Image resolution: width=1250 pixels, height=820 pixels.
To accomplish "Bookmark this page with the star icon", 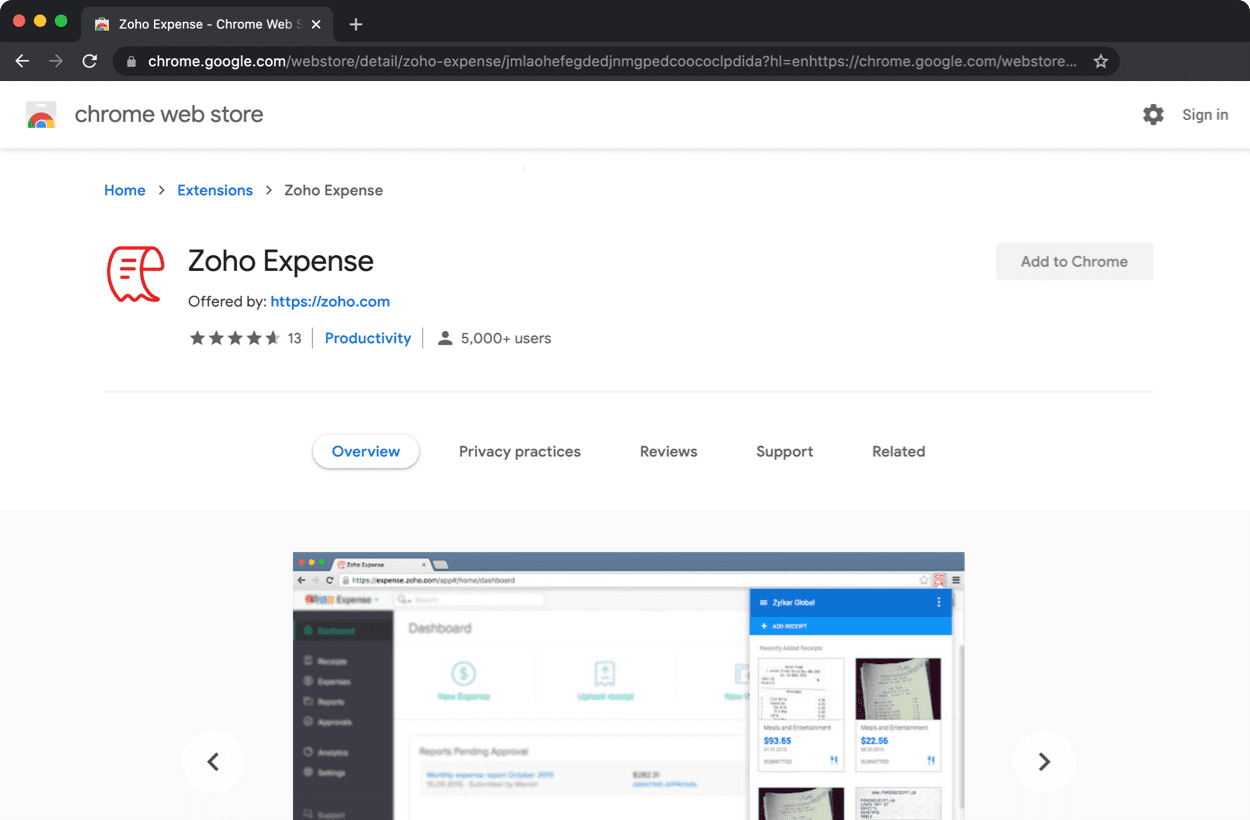I will (1101, 61).
